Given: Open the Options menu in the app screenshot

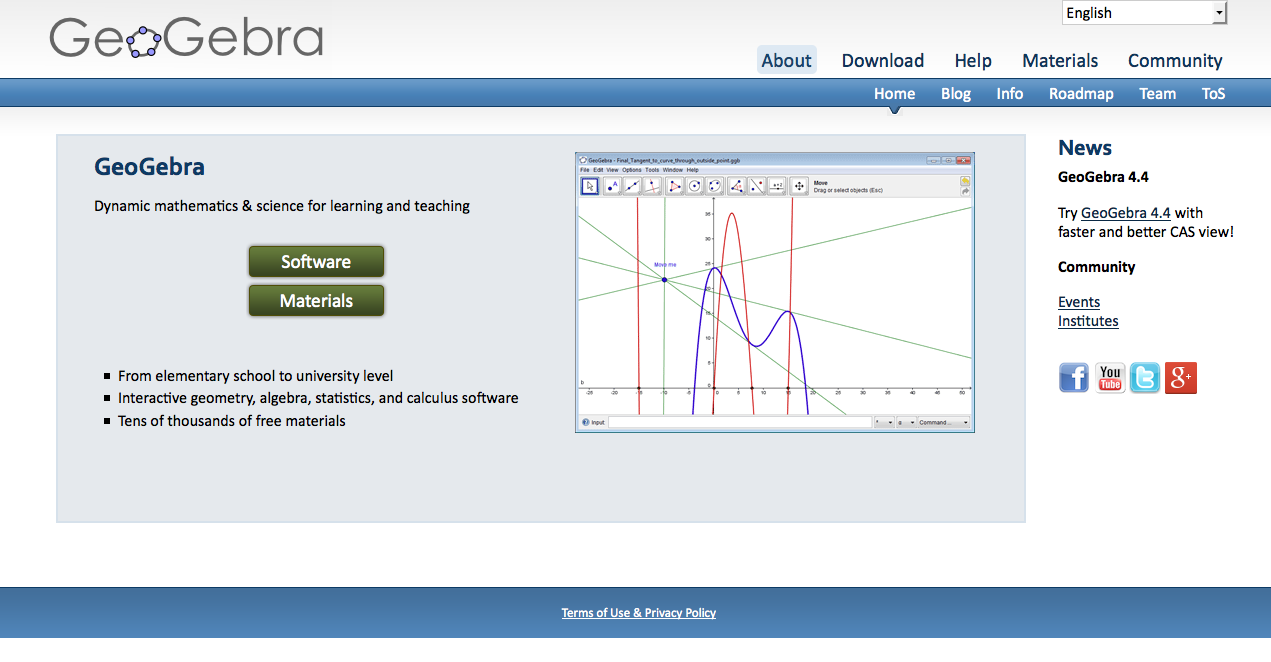Looking at the screenshot, I should pos(631,170).
